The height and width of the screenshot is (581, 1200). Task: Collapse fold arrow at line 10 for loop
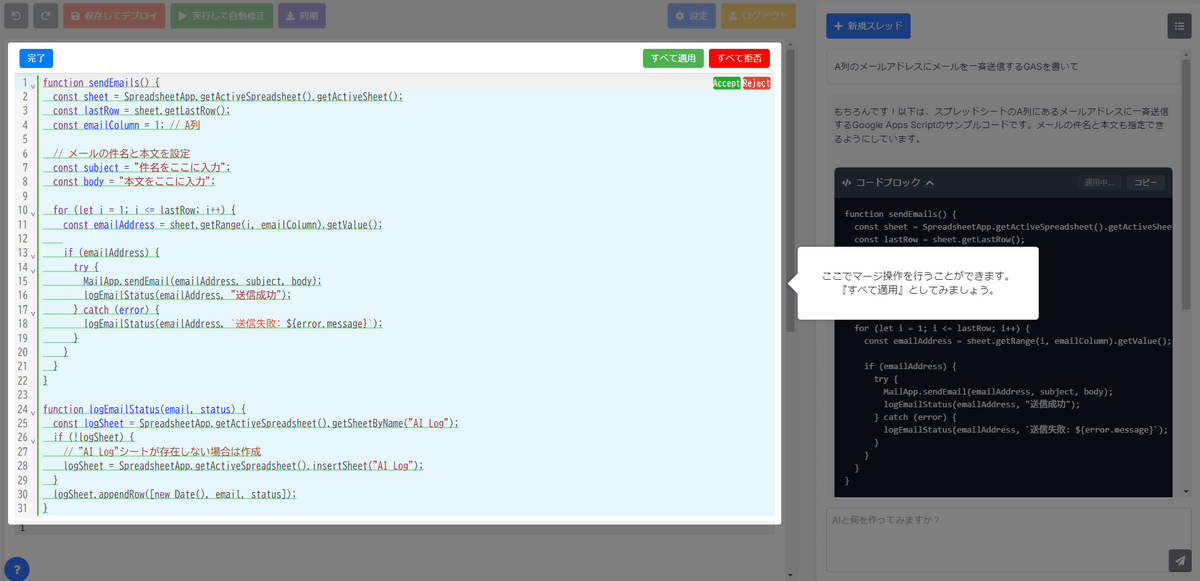(x=33, y=212)
